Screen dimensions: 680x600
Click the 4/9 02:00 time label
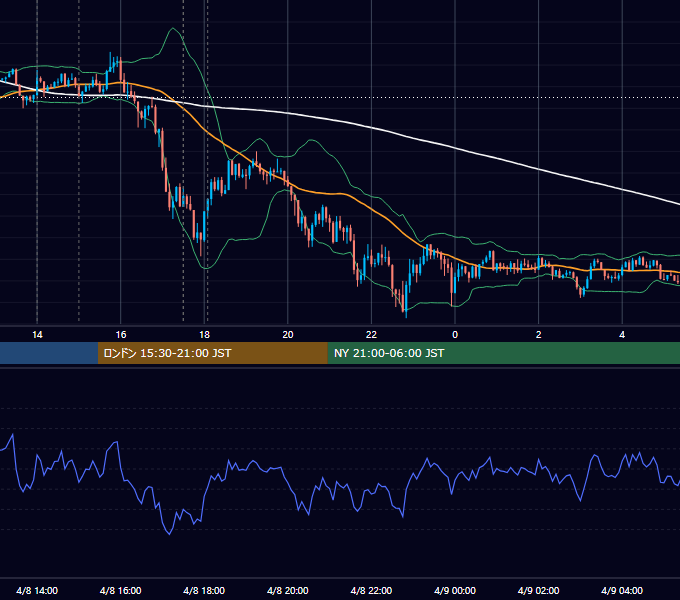(x=538, y=590)
